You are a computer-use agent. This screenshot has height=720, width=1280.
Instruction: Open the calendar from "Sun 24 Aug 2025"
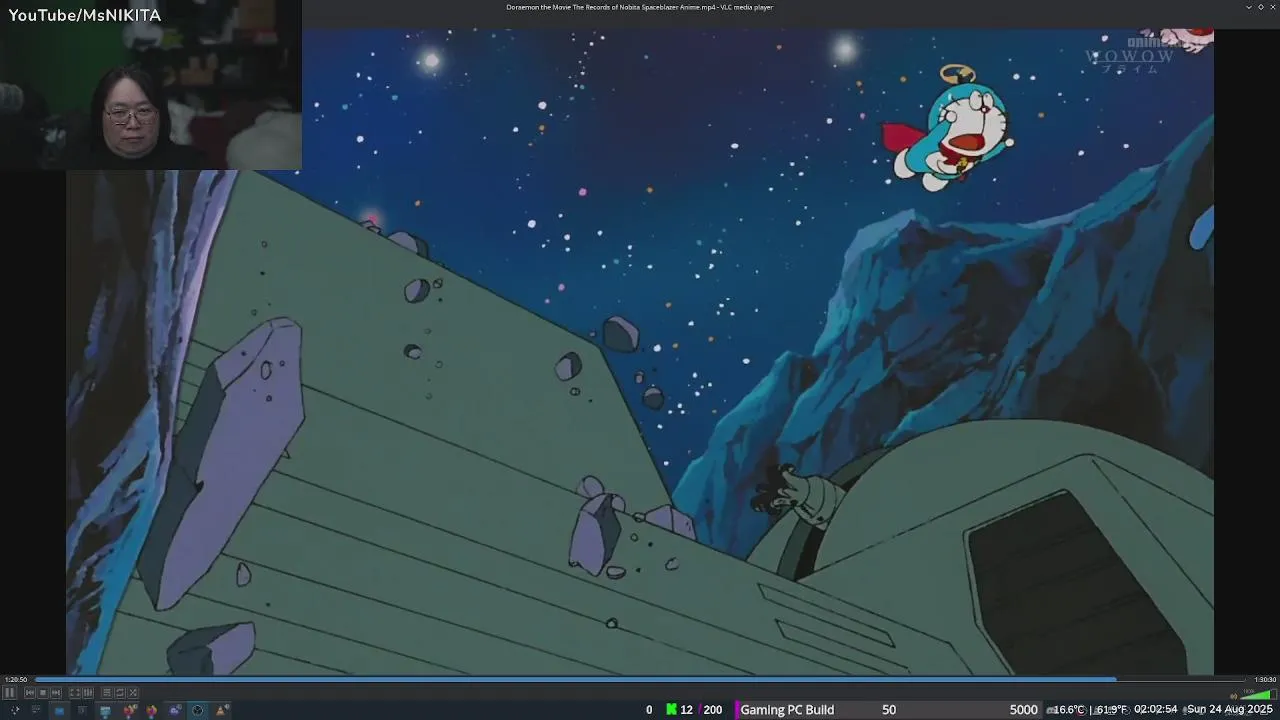pos(1230,709)
